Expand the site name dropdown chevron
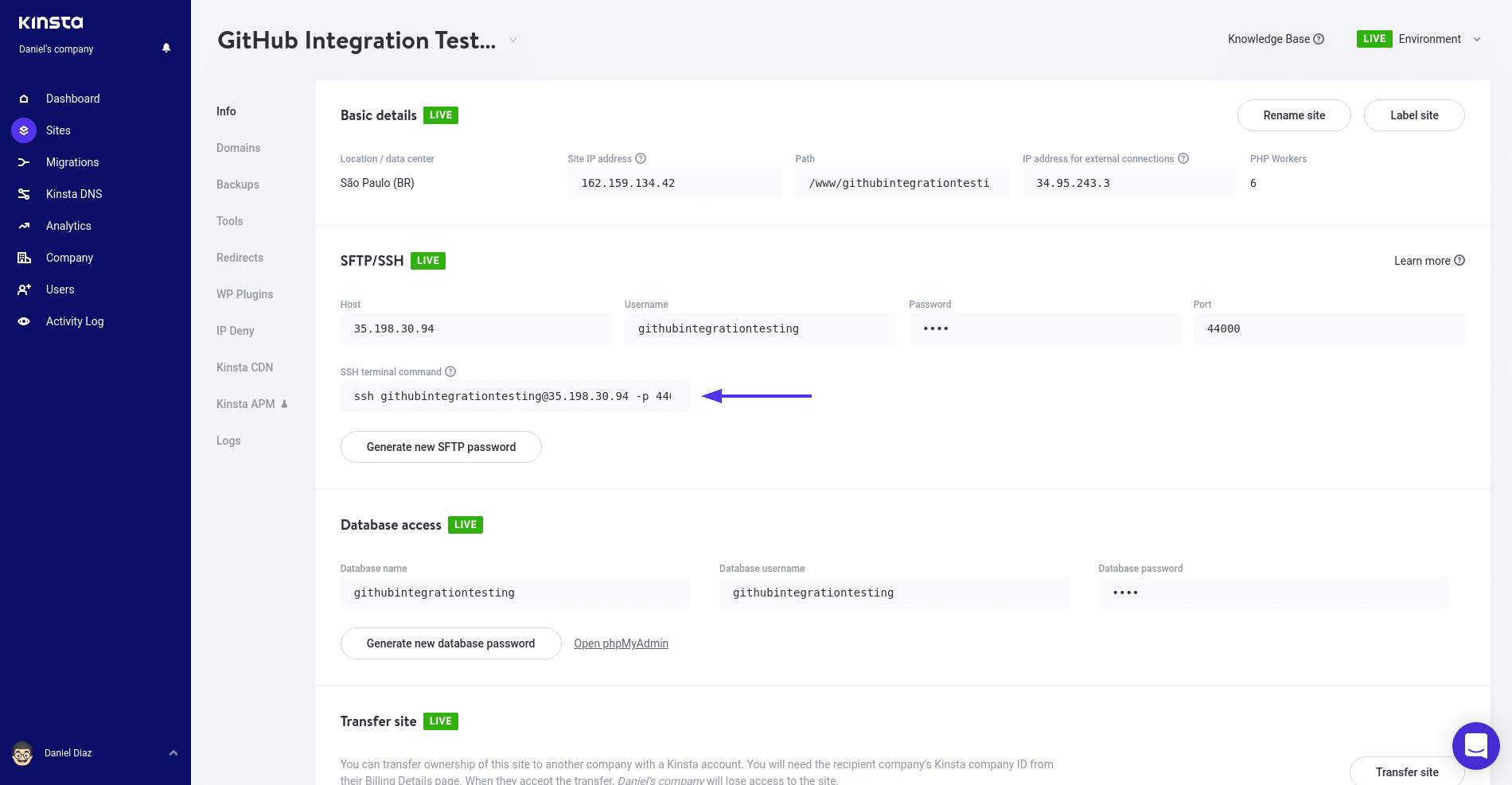This screenshot has height=785, width=1512. 513,40
